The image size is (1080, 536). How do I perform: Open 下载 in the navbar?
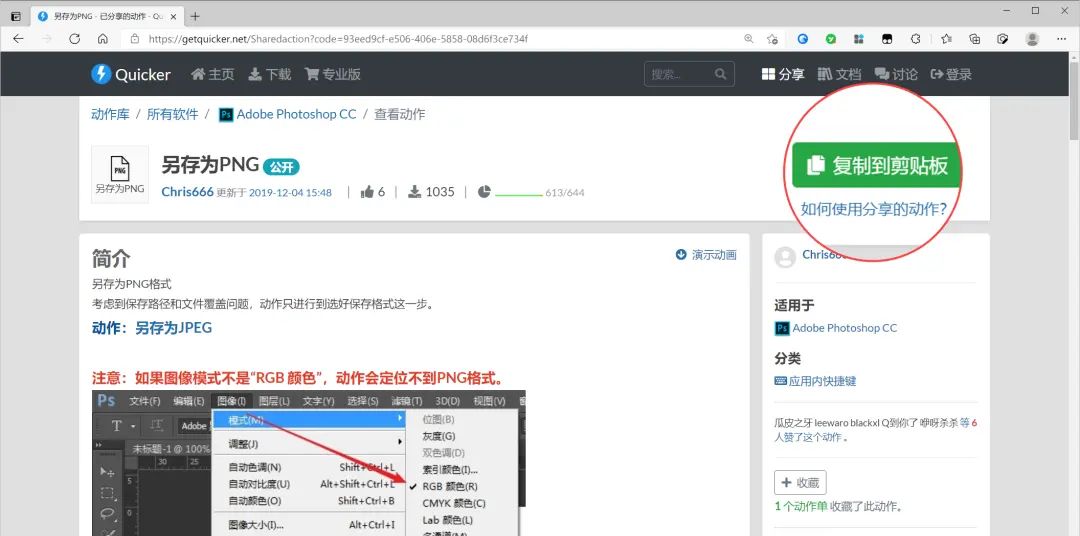pyautogui.click(x=269, y=74)
